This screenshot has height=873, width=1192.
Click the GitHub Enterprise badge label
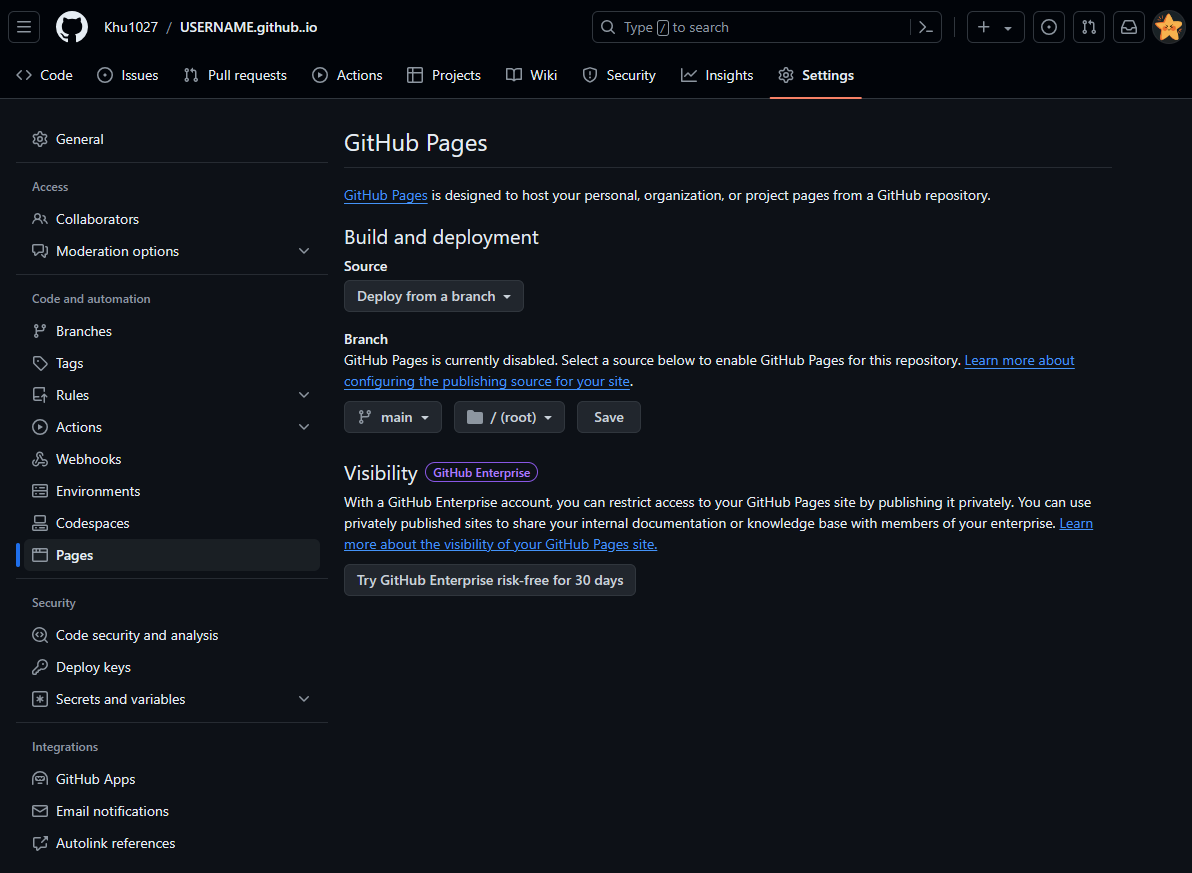pyautogui.click(x=481, y=472)
